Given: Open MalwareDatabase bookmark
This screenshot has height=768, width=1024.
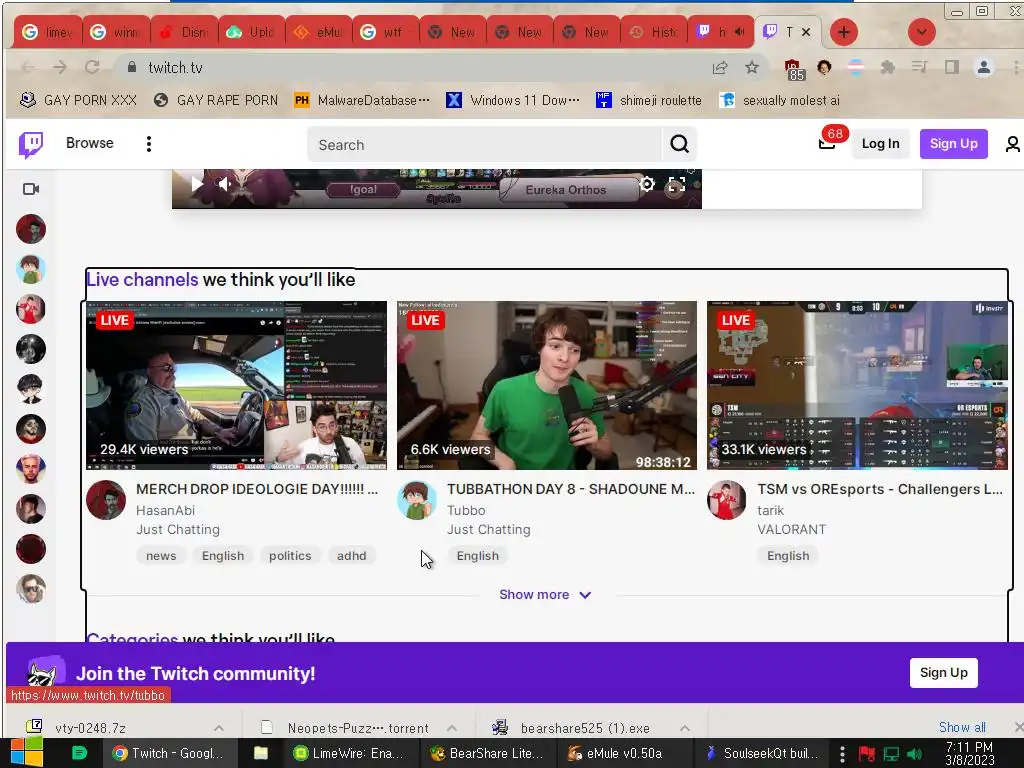Looking at the screenshot, I should coord(362,100).
